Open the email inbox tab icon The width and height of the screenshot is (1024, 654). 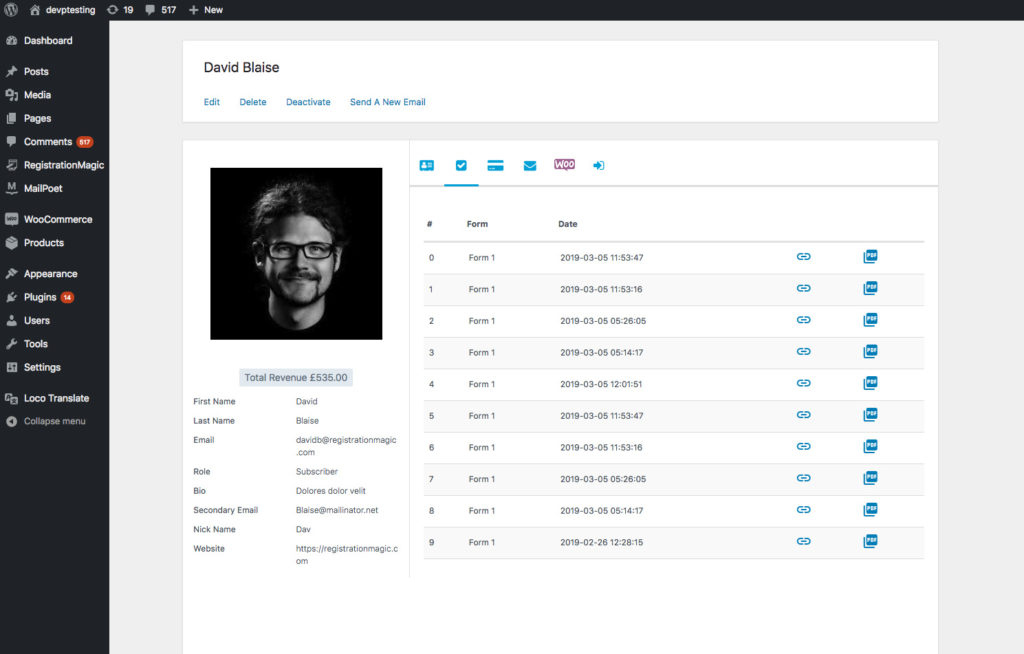(x=530, y=166)
